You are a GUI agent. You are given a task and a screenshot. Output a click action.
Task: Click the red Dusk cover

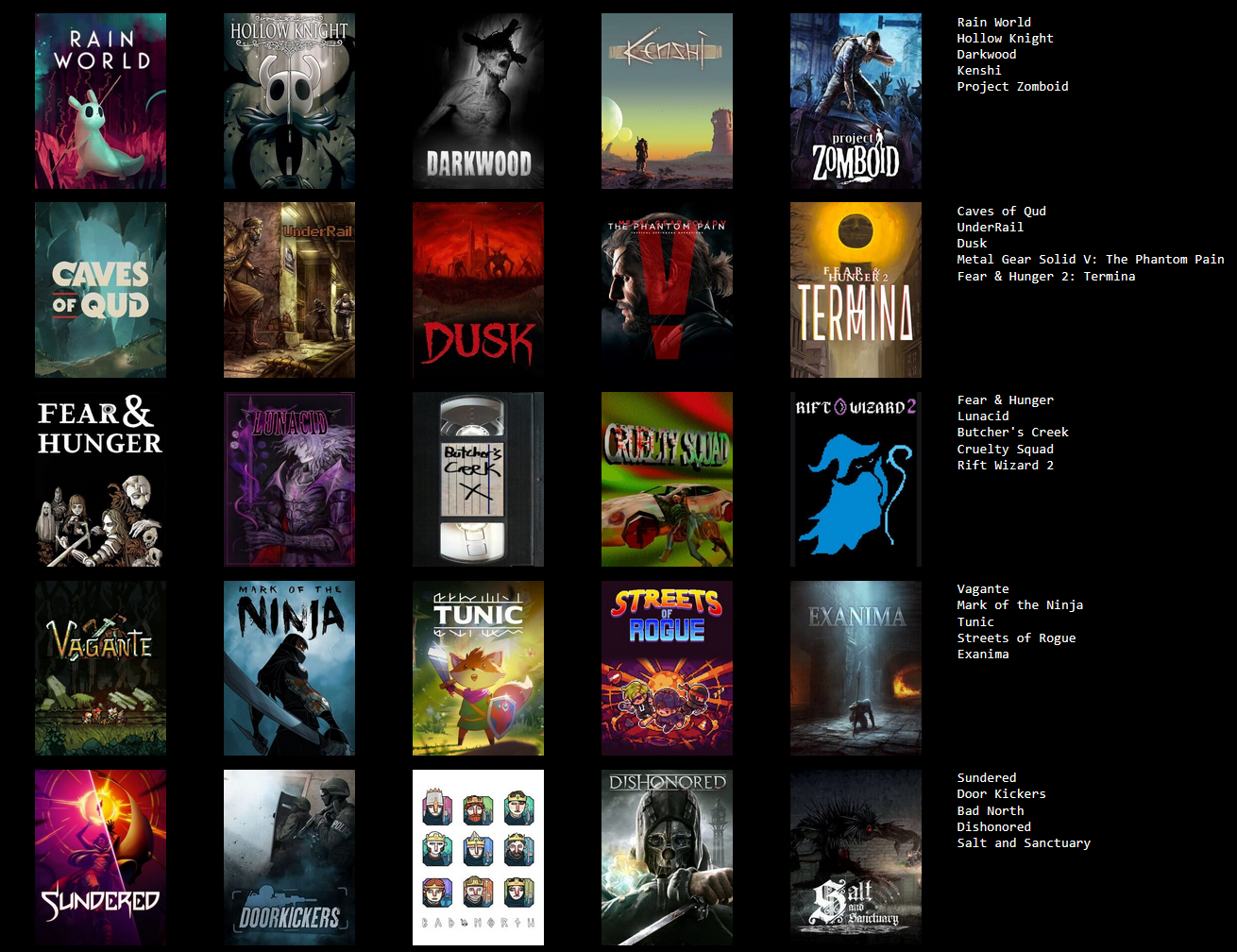(478, 290)
